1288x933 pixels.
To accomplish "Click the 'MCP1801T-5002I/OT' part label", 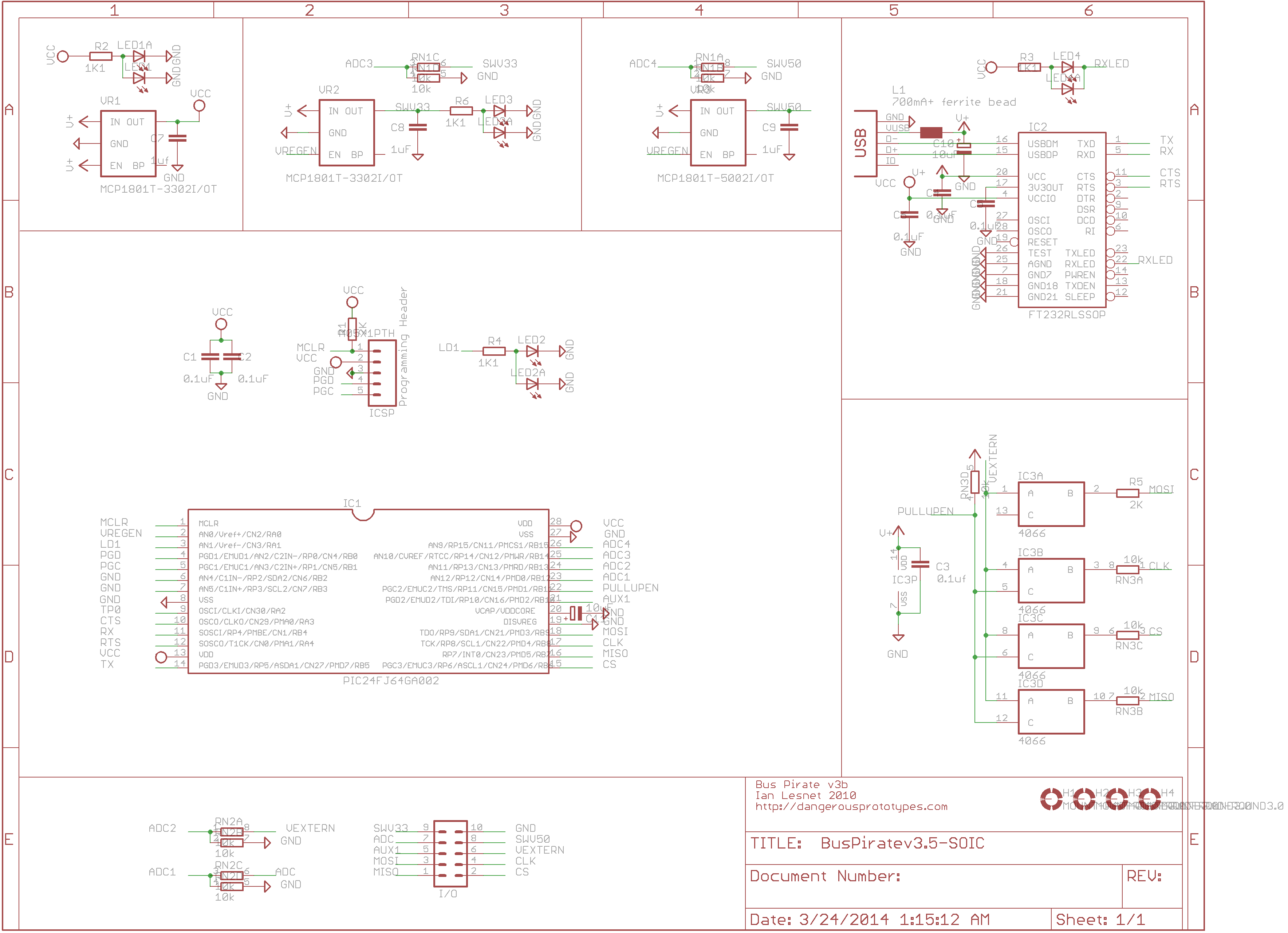I will click(716, 178).
